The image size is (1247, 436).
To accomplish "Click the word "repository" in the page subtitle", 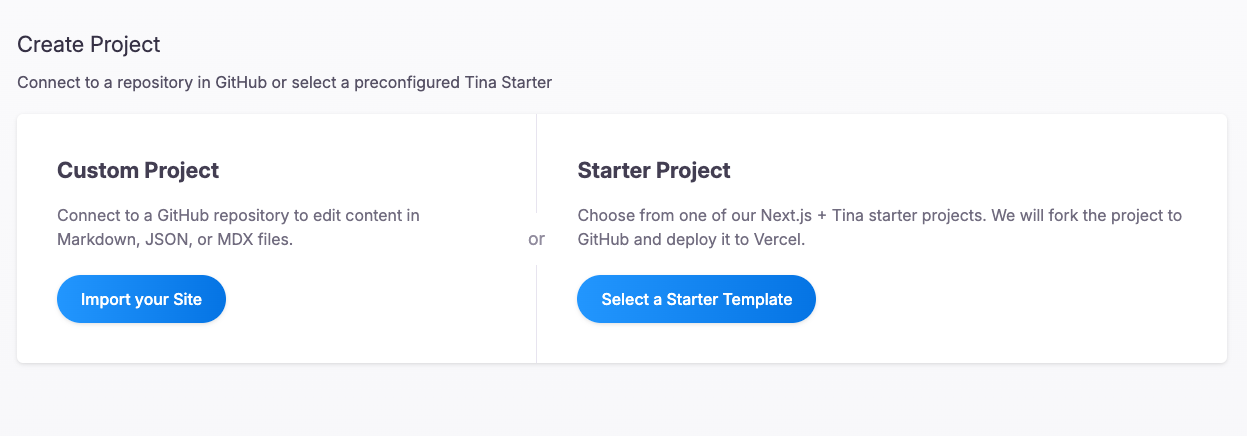I will [153, 82].
